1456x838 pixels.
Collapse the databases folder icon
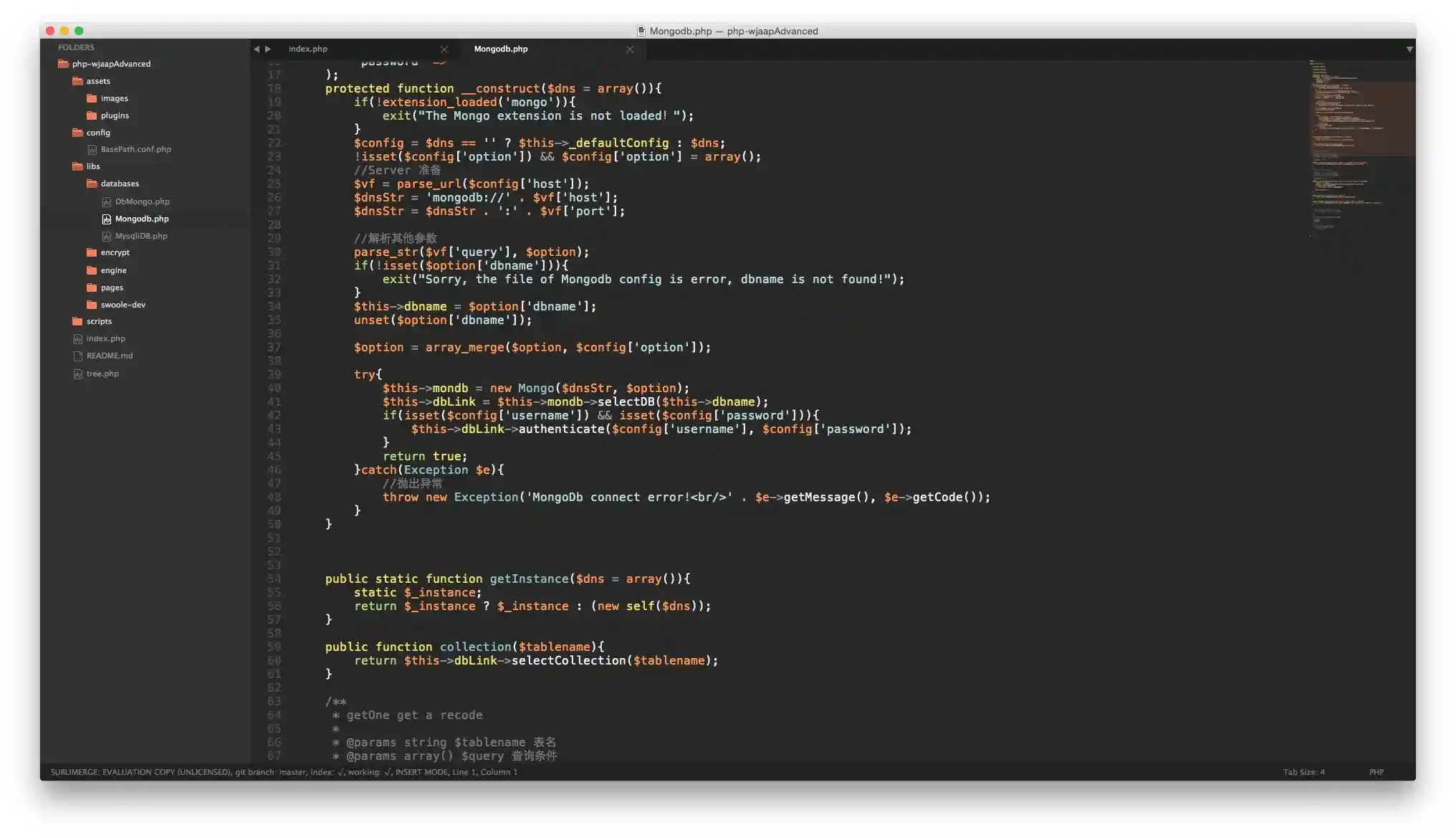pyautogui.click(x=92, y=184)
